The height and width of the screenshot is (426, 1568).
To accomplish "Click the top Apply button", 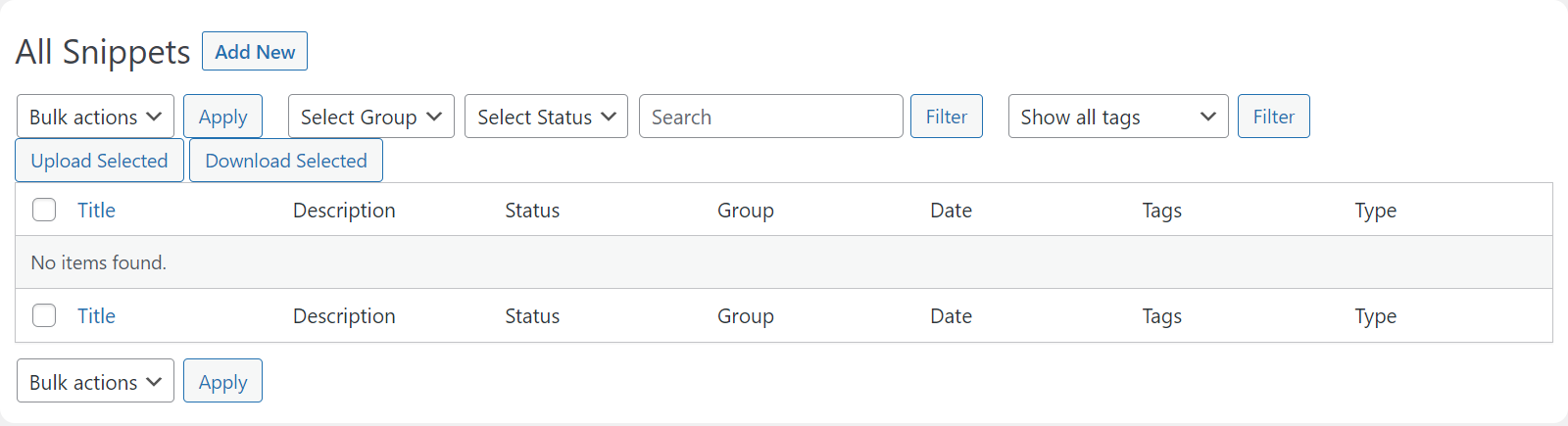I will tap(222, 117).
